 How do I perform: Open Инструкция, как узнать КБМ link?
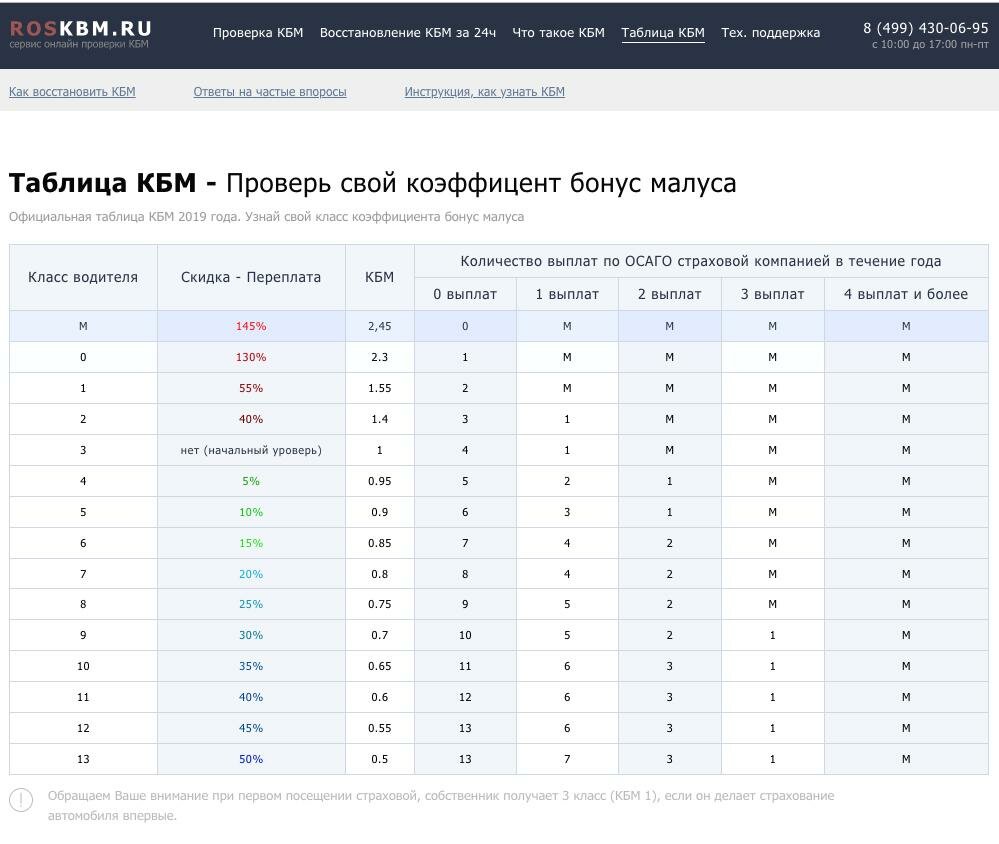click(x=484, y=92)
